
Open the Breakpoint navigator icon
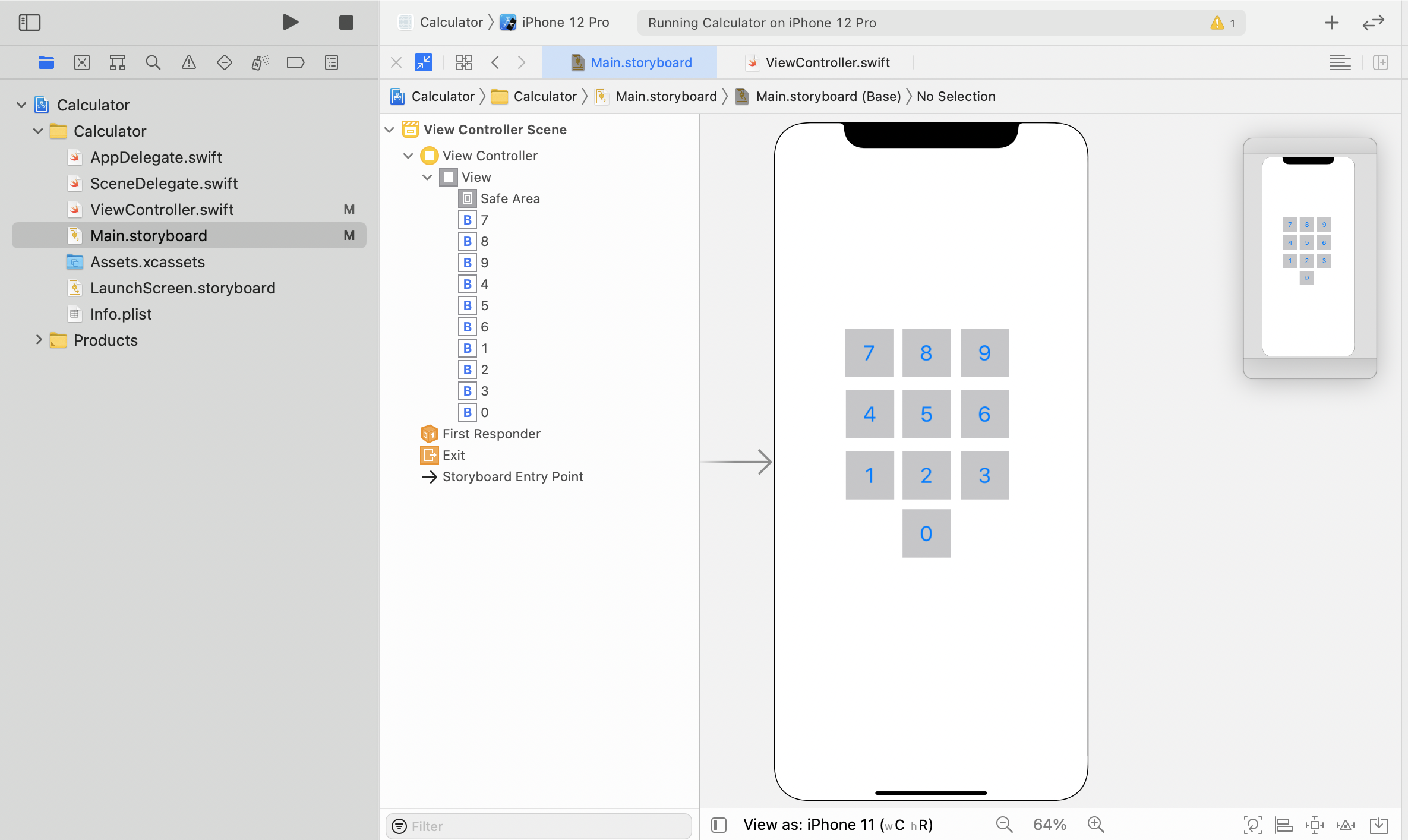295,62
